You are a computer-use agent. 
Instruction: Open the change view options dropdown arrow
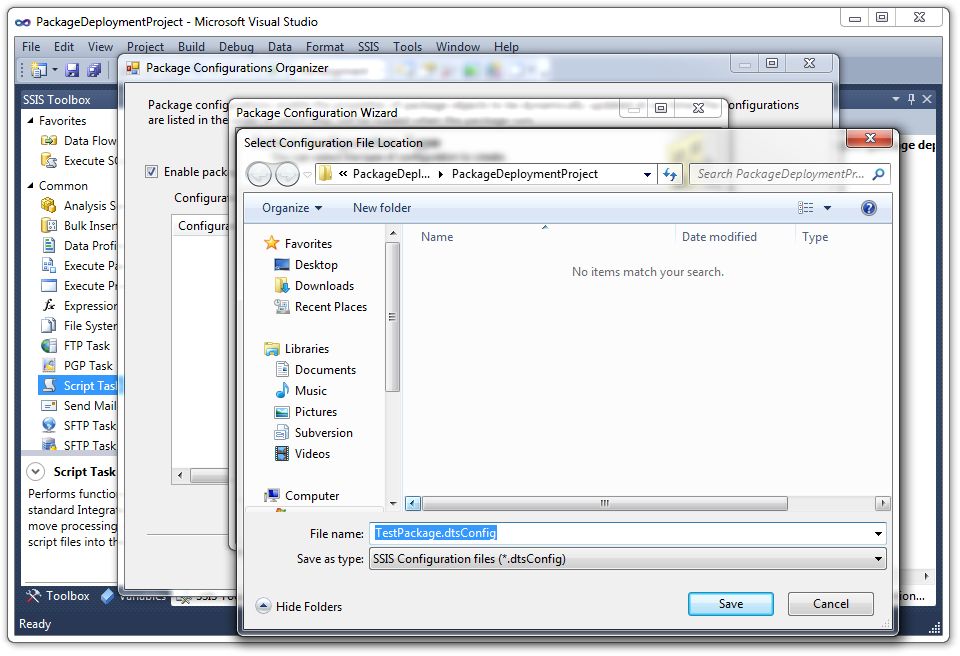[827, 208]
